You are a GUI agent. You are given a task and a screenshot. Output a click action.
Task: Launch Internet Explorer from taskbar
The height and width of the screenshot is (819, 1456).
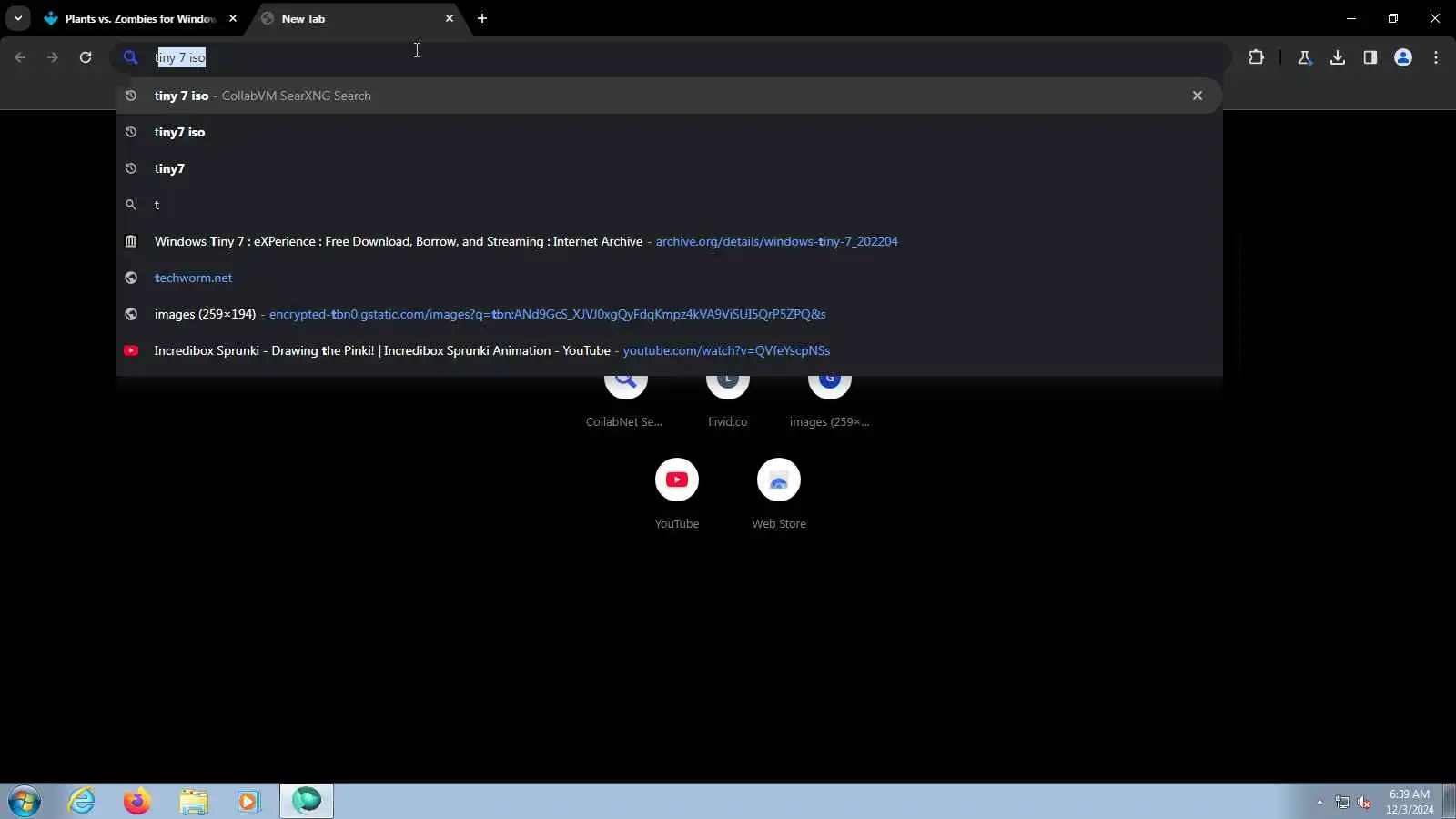pos(82,801)
